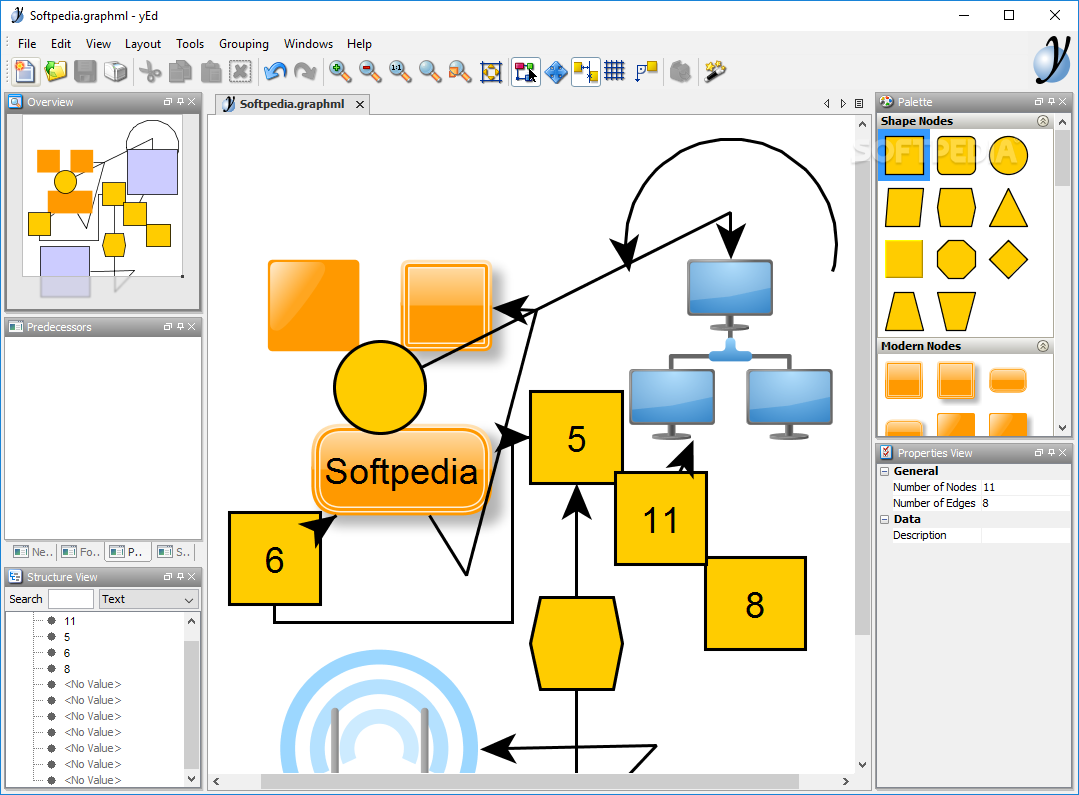
Task: Click zoom to selection magnifier icon
Action: (460, 72)
